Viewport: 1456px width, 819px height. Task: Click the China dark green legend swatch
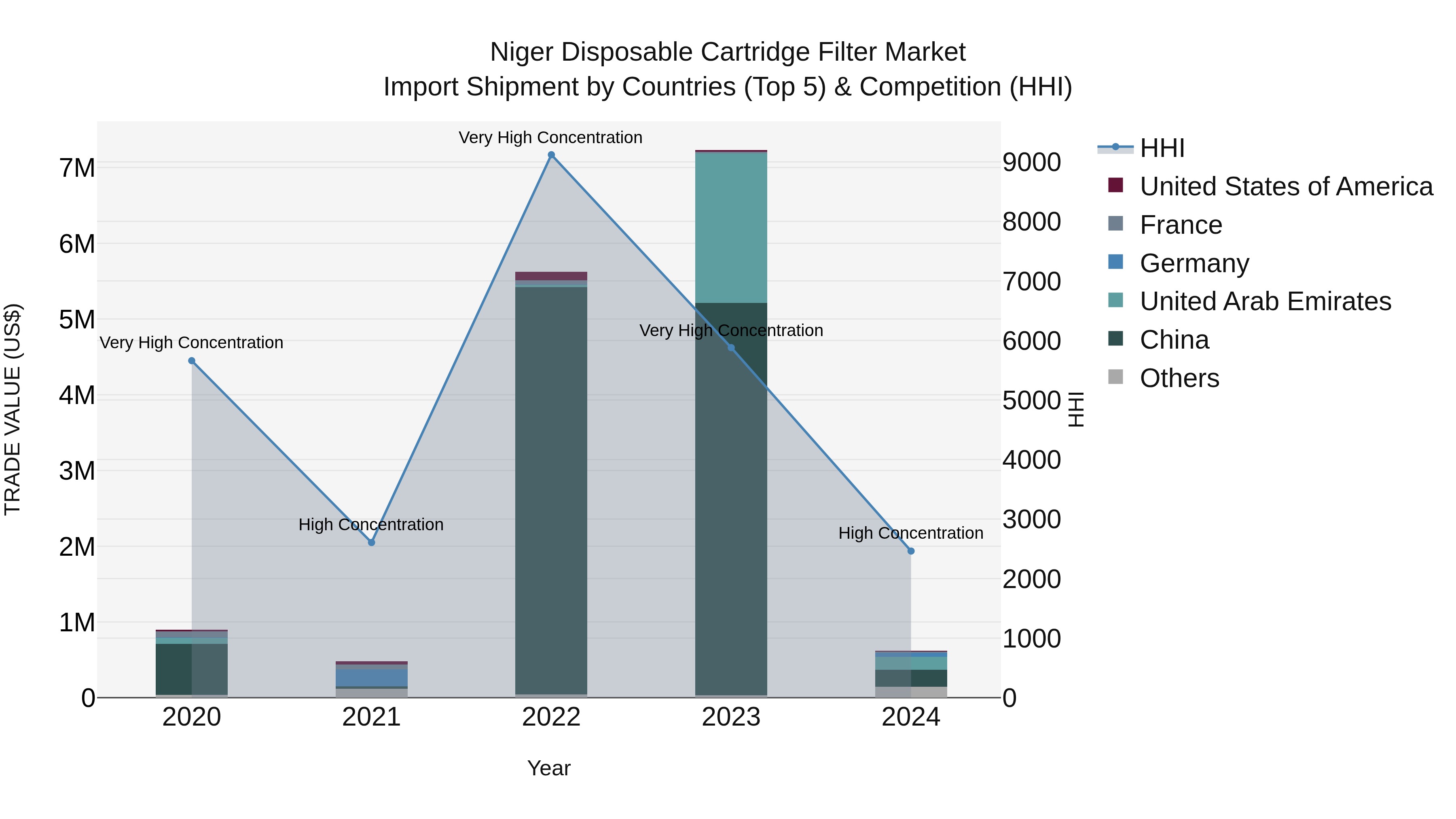1115,339
